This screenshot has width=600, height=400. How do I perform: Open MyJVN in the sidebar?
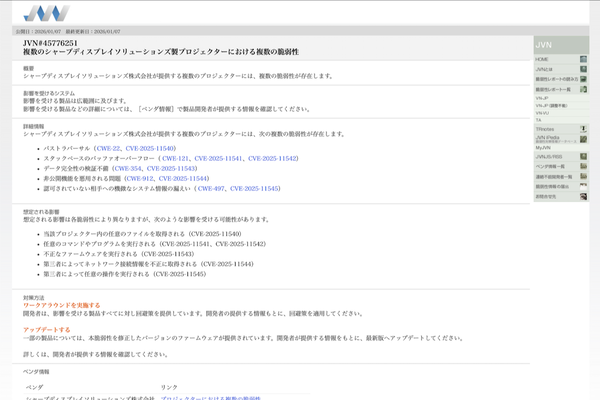543,147
